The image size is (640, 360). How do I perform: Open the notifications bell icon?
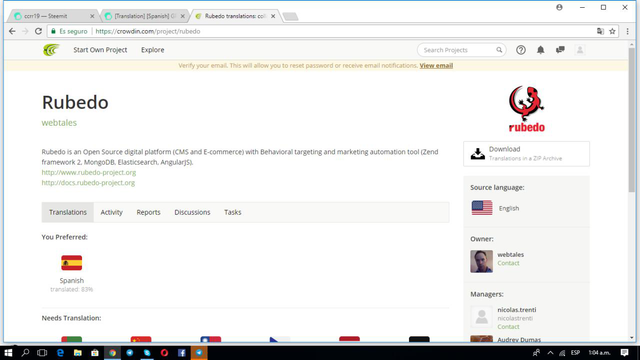(x=540, y=50)
